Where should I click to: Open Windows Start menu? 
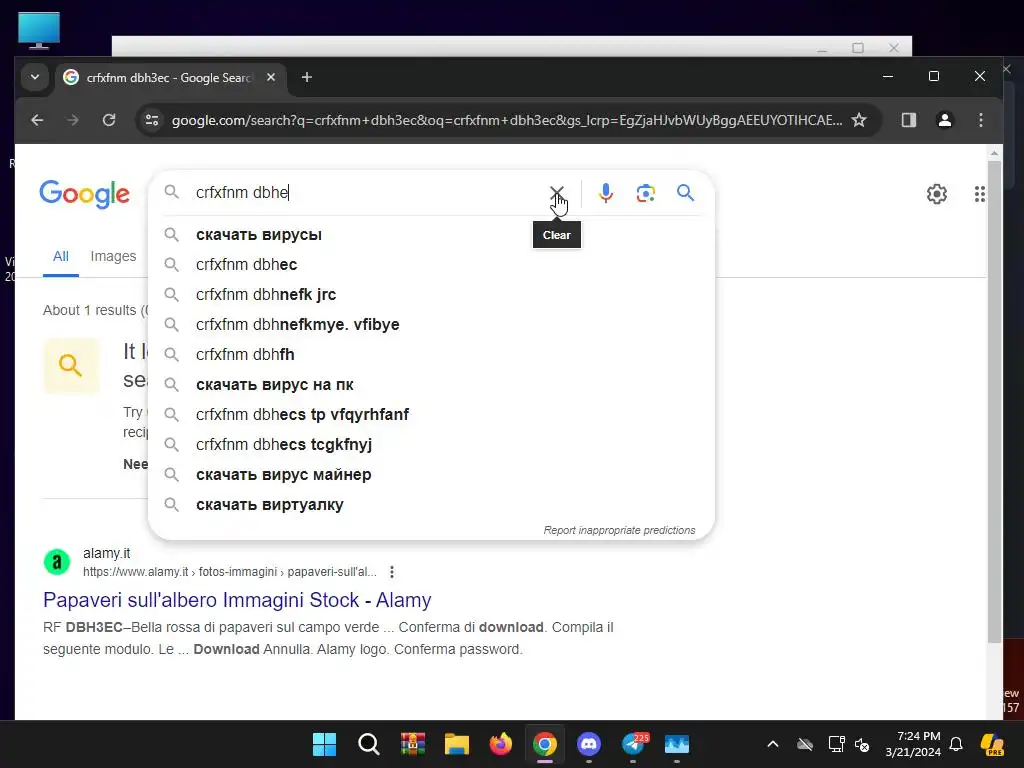tap(325, 744)
